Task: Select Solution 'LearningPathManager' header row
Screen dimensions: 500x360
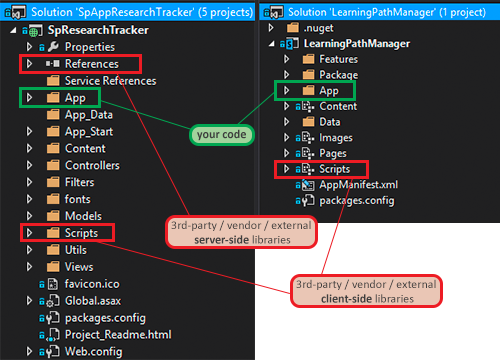Action: (x=380, y=12)
